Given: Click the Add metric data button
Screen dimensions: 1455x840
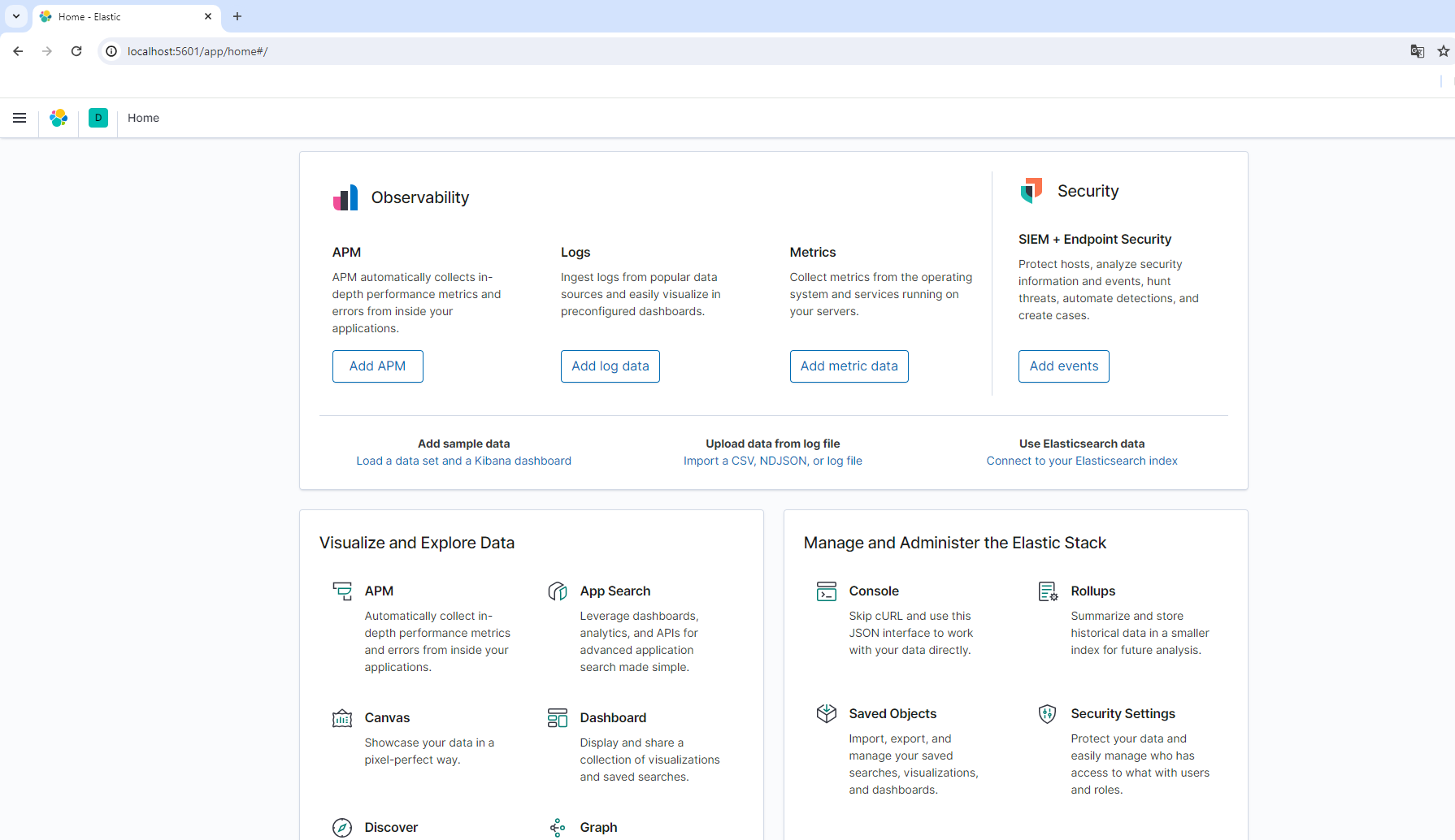Looking at the screenshot, I should click(849, 366).
